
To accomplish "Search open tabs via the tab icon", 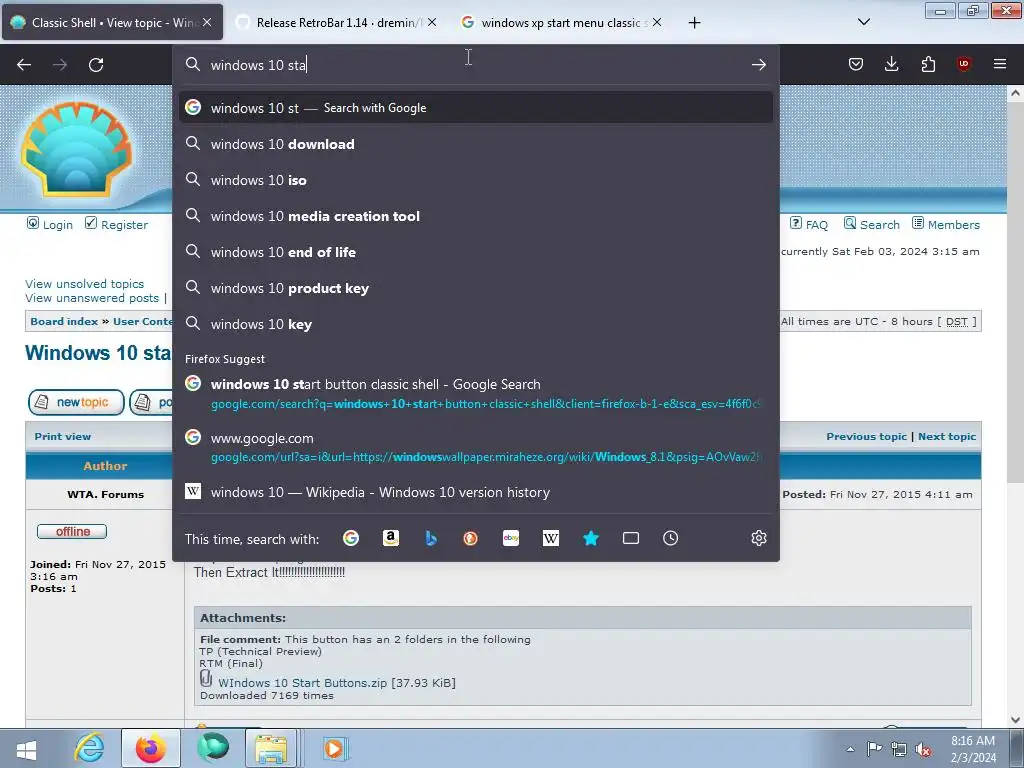I will 631,538.
